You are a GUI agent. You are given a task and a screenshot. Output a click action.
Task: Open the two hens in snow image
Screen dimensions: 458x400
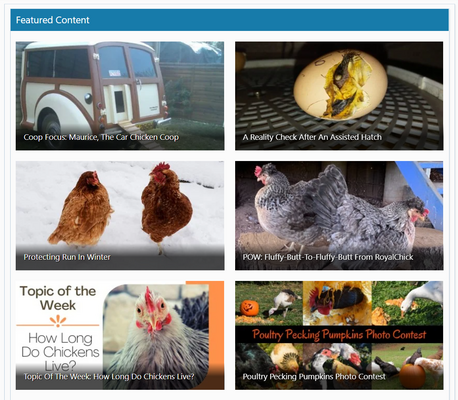pyautogui.click(x=120, y=215)
